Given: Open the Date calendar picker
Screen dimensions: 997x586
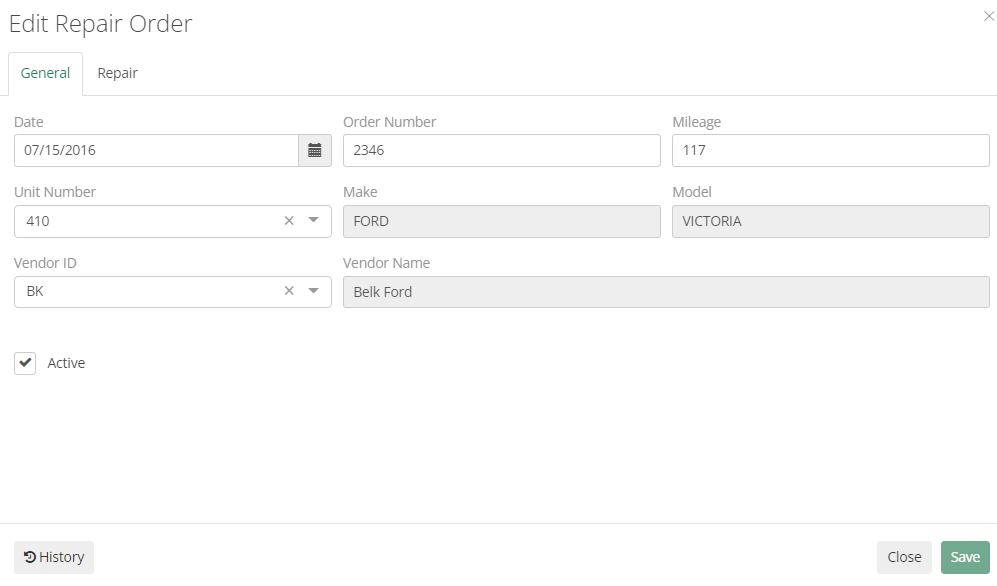Looking at the screenshot, I should click(x=315, y=150).
